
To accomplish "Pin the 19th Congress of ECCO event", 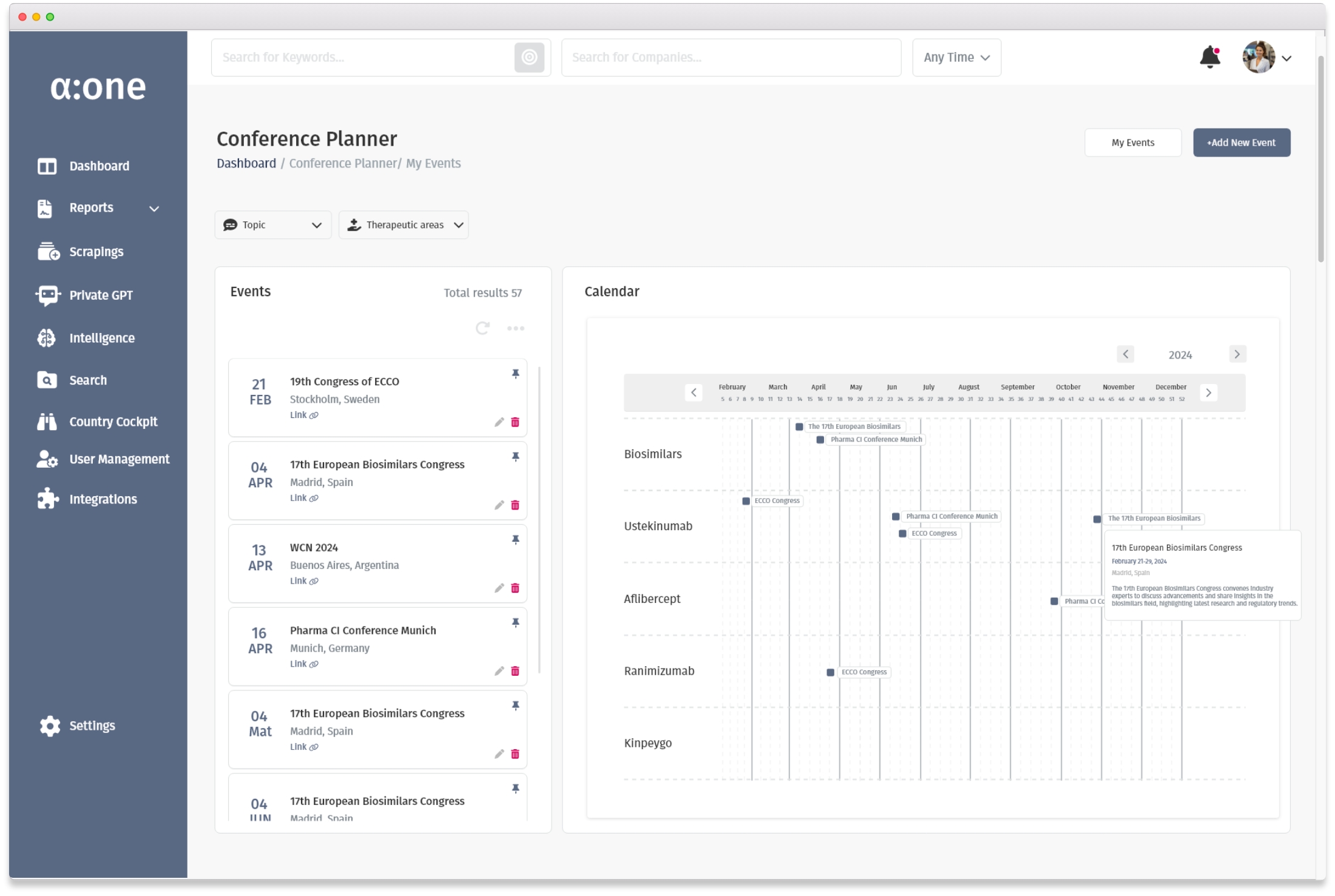I will pos(515,374).
